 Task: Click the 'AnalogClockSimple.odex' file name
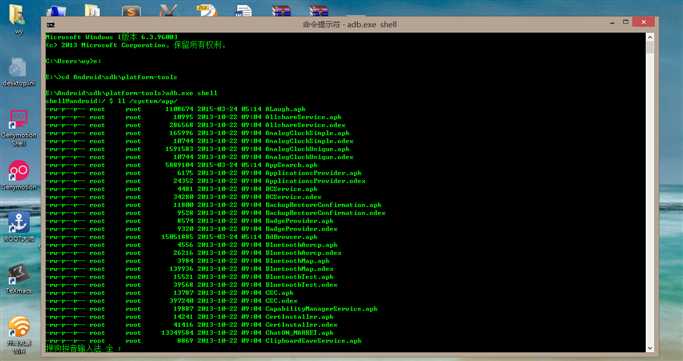click(309, 141)
